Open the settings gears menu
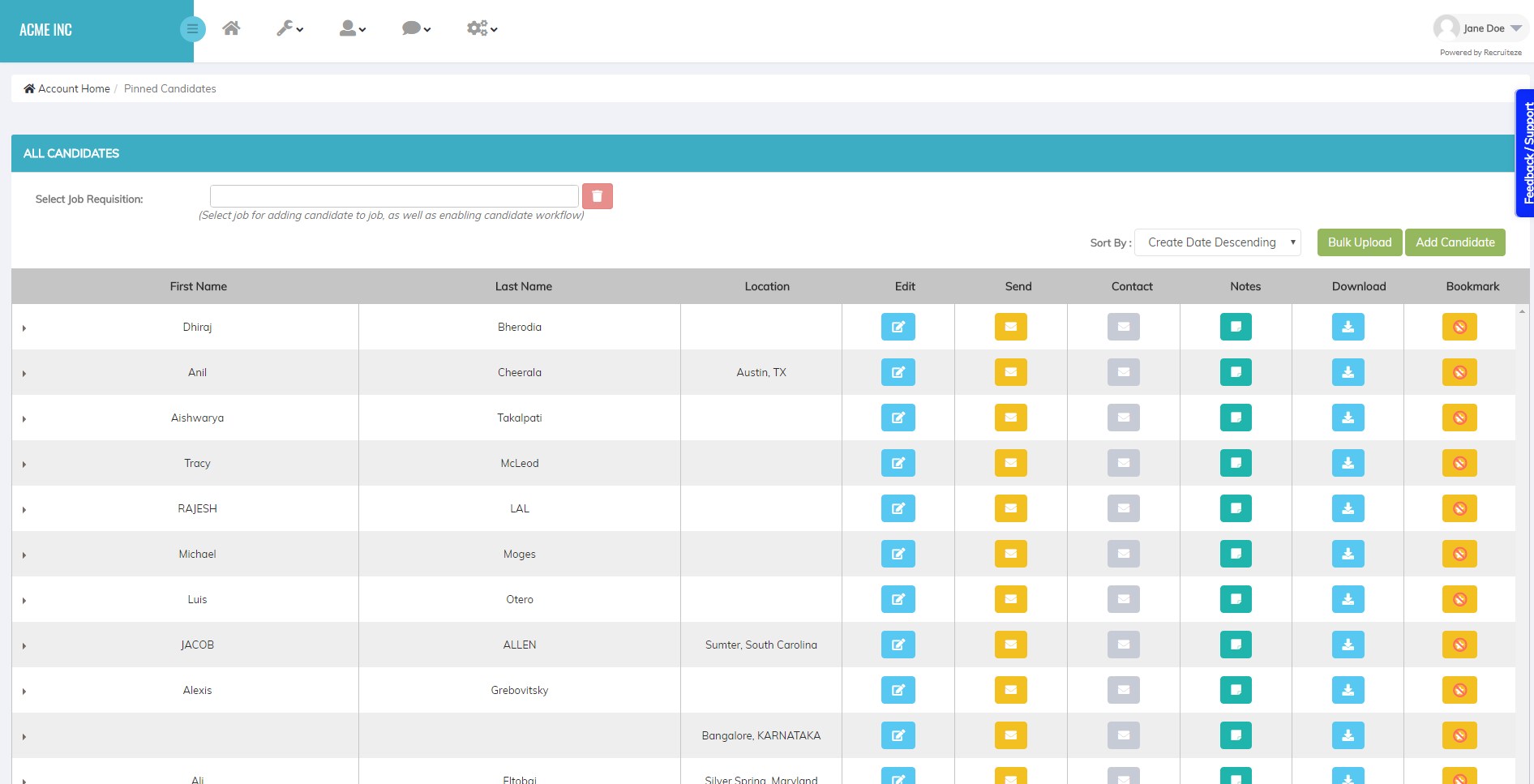This screenshot has width=1534, height=784. pyautogui.click(x=481, y=28)
